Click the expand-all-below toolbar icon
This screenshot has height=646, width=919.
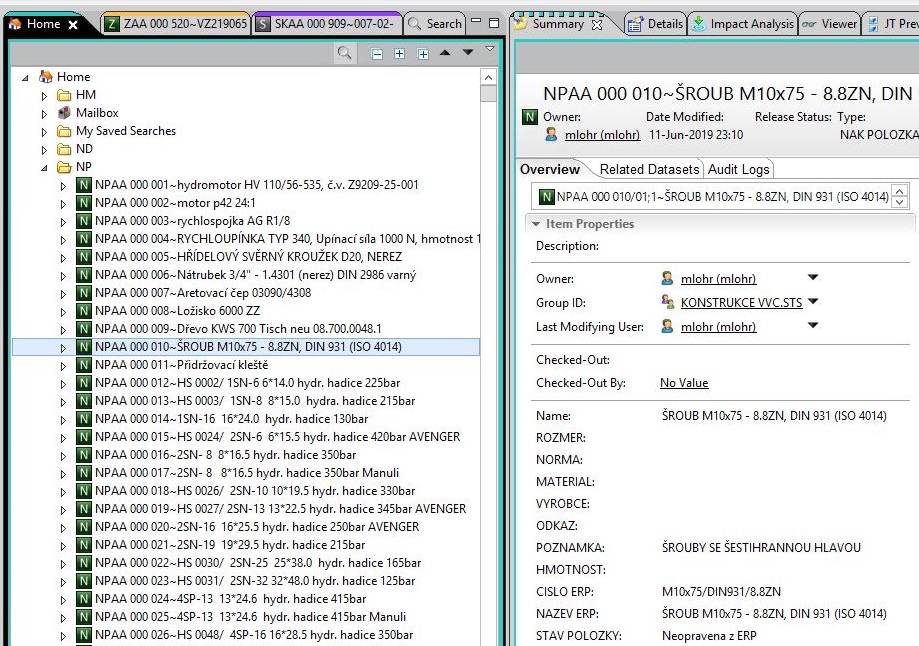[422, 54]
